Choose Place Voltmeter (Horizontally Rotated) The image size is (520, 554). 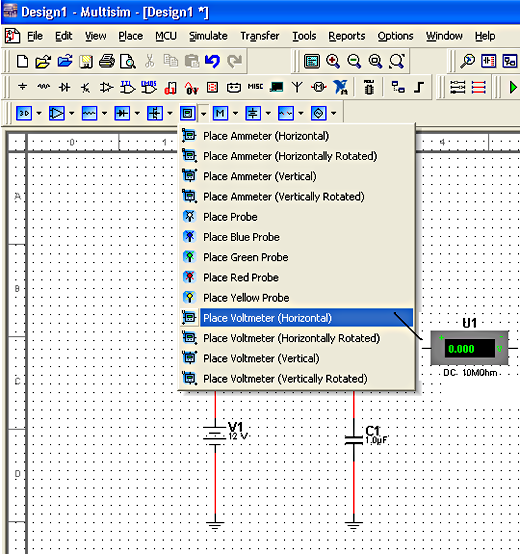297,338
